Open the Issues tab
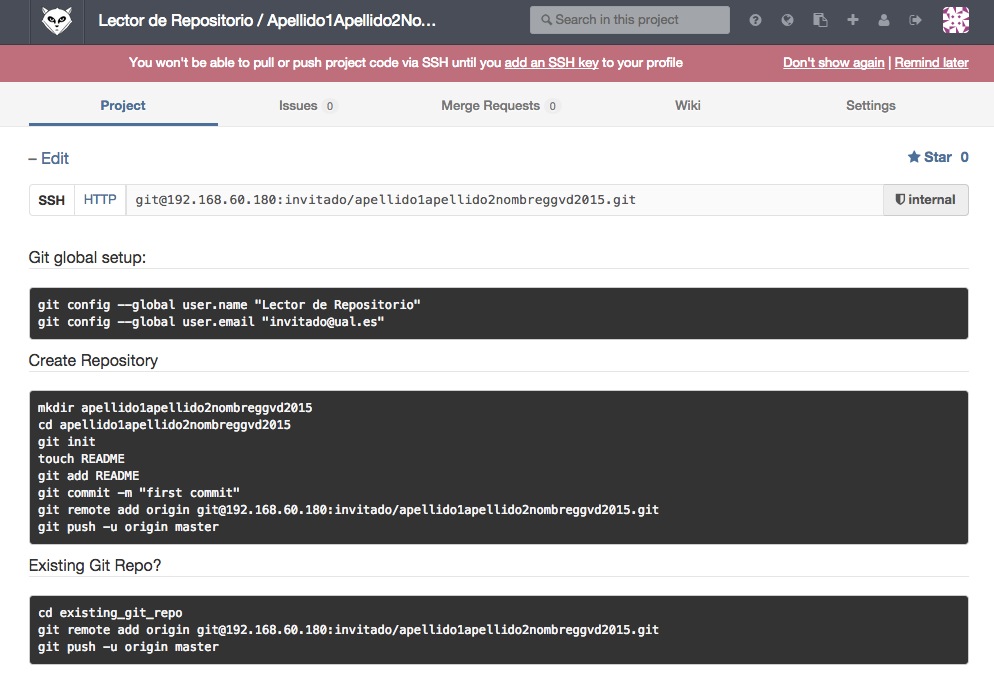 pyautogui.click(x=306, y=106)
